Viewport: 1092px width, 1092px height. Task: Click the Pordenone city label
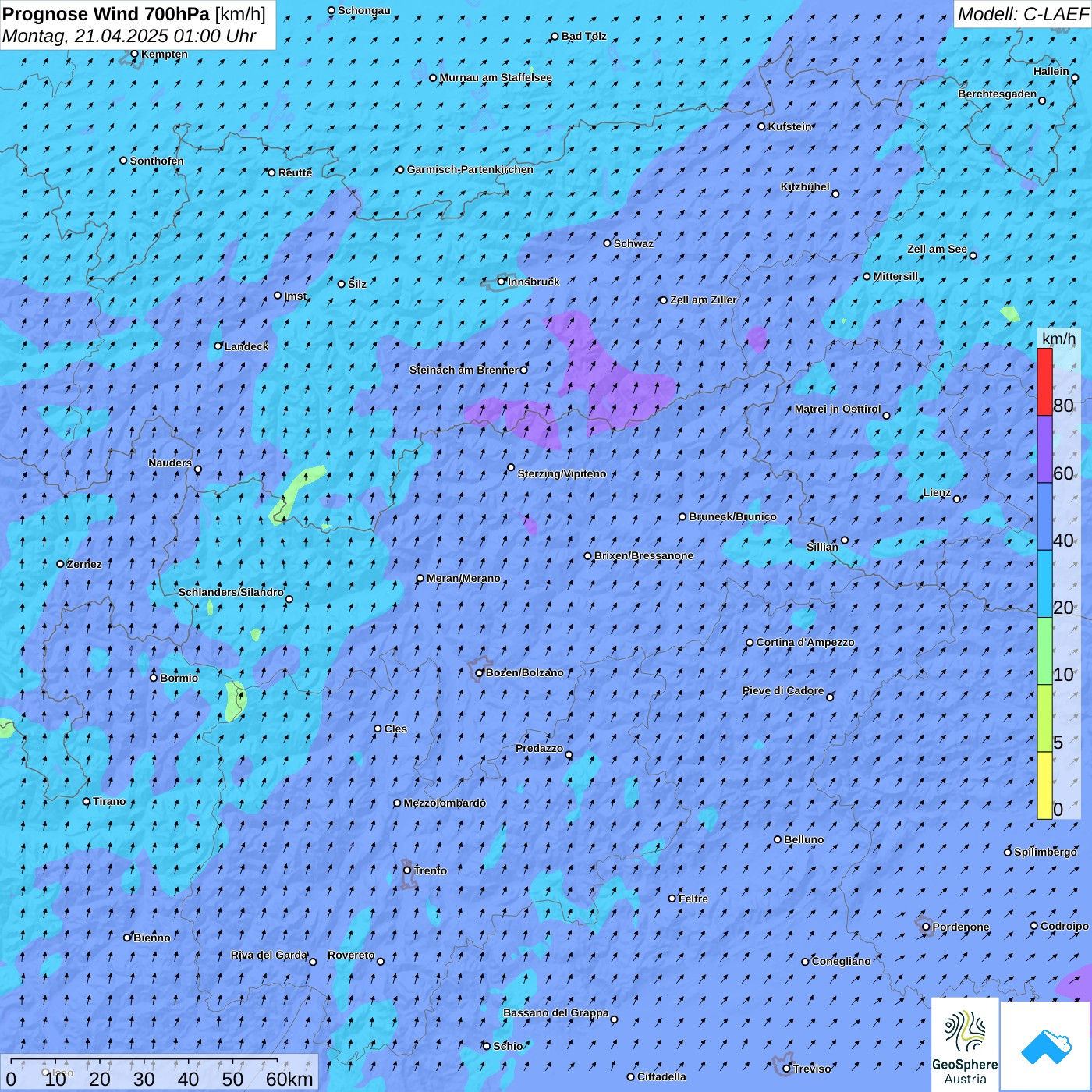coord(961,927)
